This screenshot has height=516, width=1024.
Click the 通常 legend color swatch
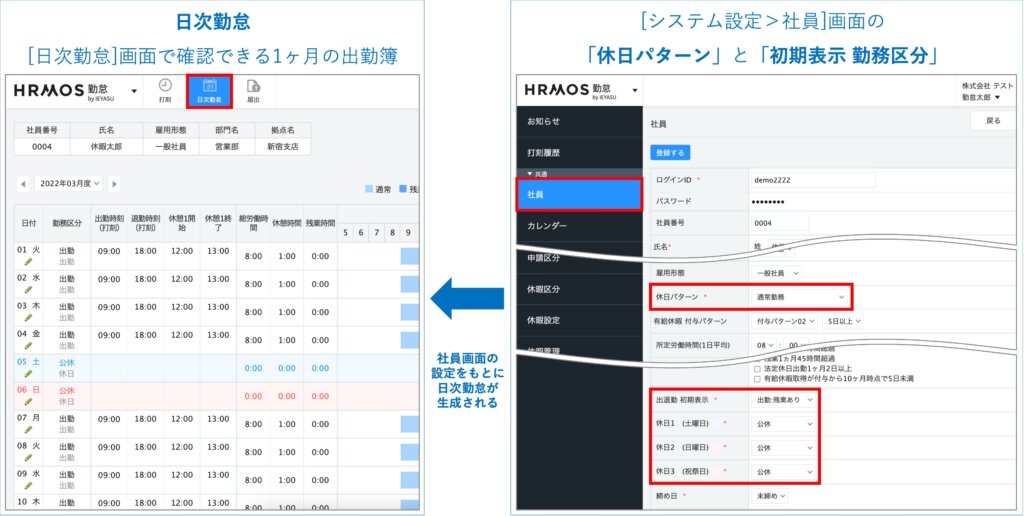point(369,188)
